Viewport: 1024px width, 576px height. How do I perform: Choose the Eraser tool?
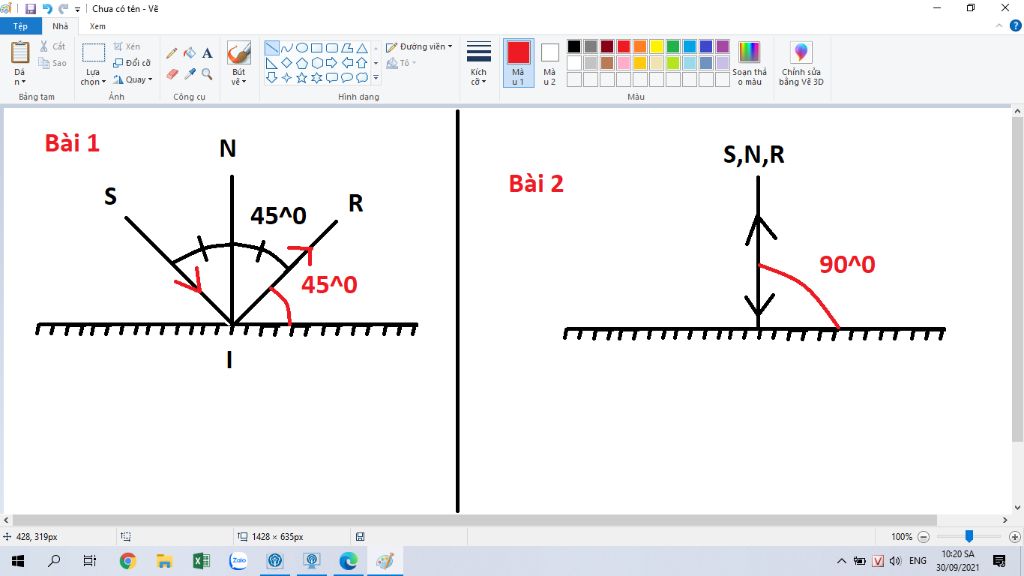pyautogui.click(x=172, y=74)
